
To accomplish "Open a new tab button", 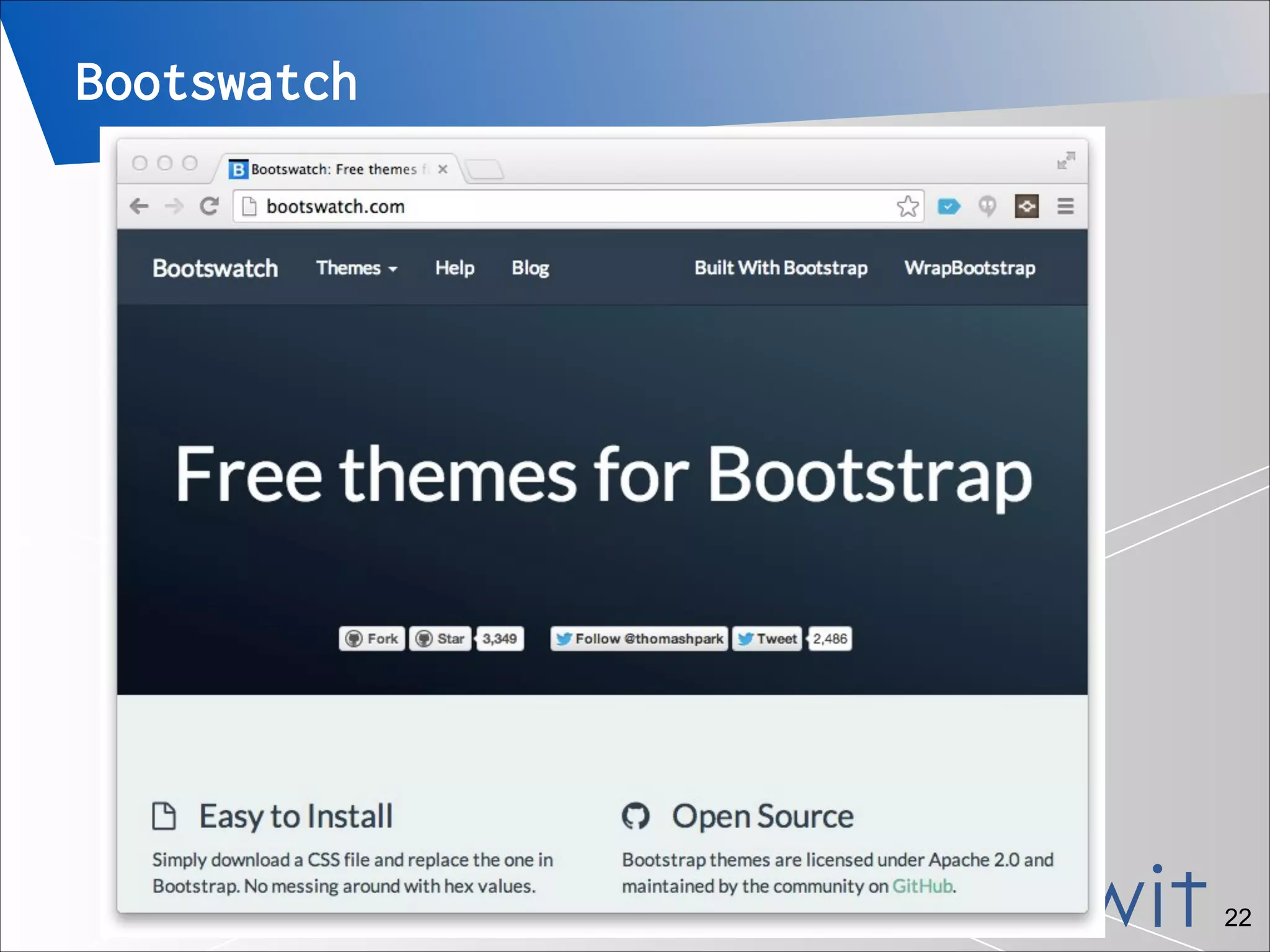I will (484, 169).
